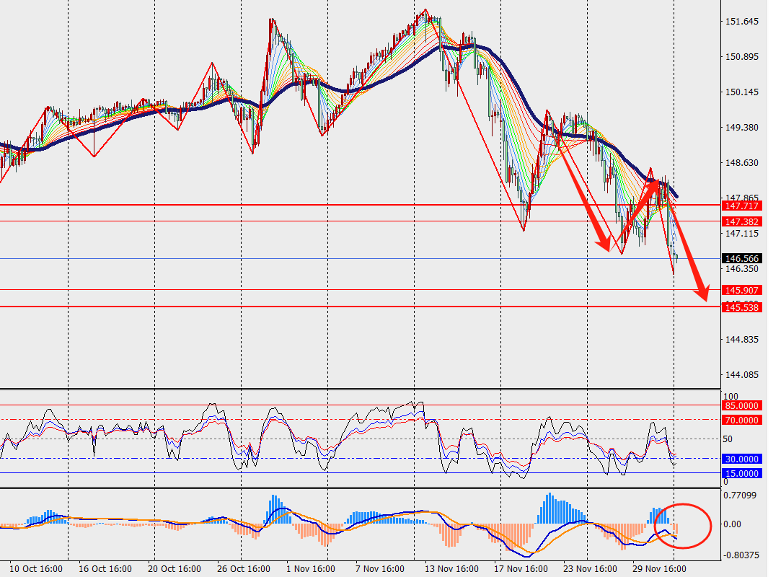
Task: Select the oscillator 85.0000 level label
Action: click(742, 406)
